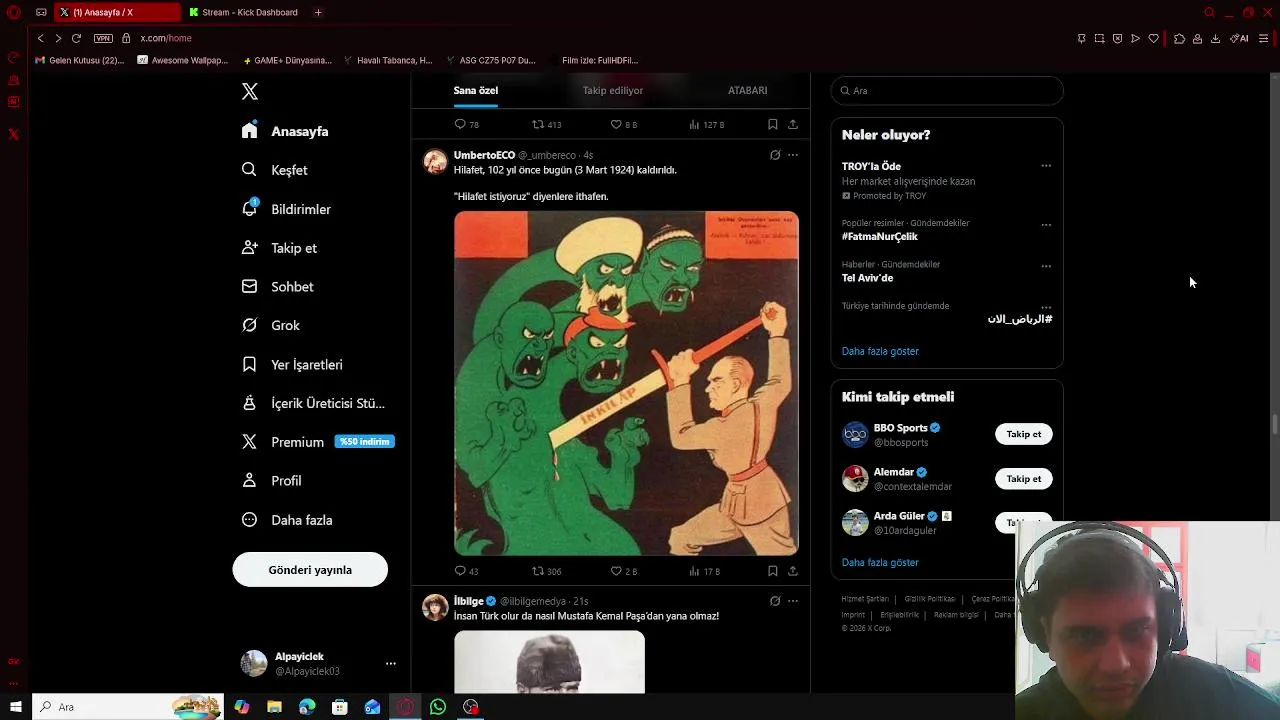Screen dimensions: 1280x720
Task: Open Tel Aviv'de trending topic
Action: [x=867, y=278]
